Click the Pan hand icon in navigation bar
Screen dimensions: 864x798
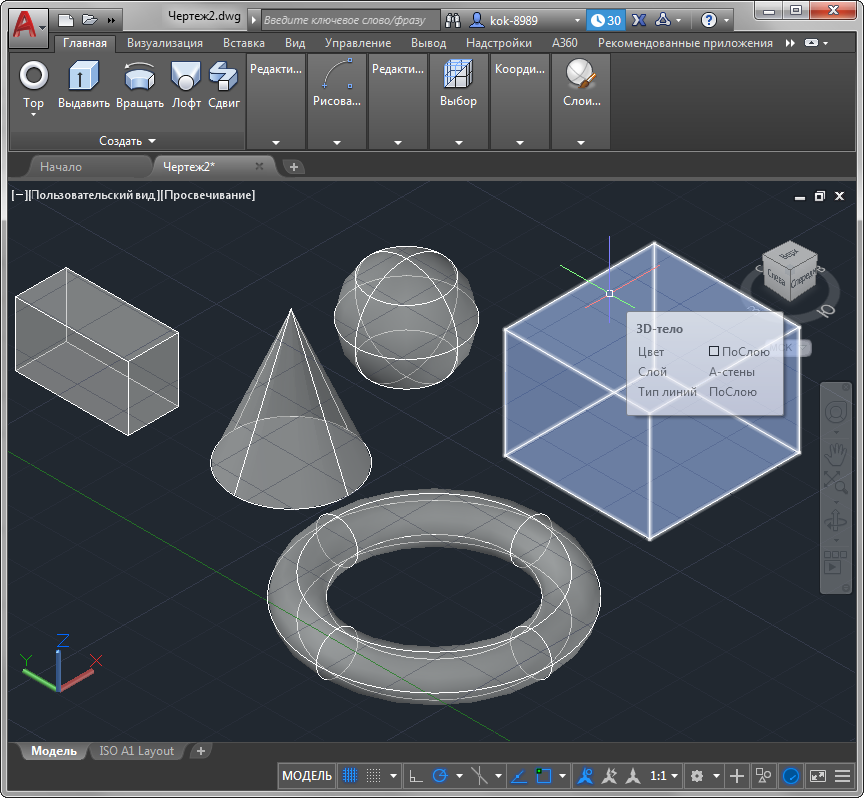click(835, 453)
